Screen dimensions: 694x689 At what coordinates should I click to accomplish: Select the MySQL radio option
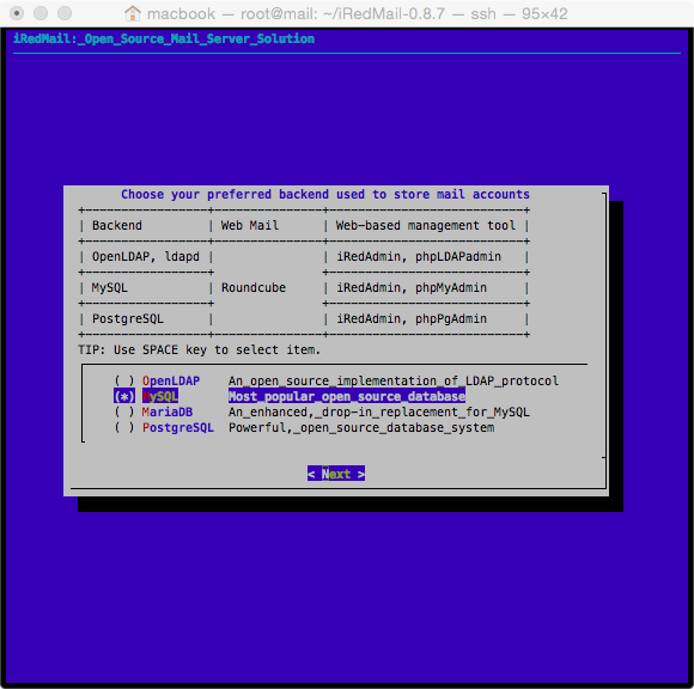124,396
